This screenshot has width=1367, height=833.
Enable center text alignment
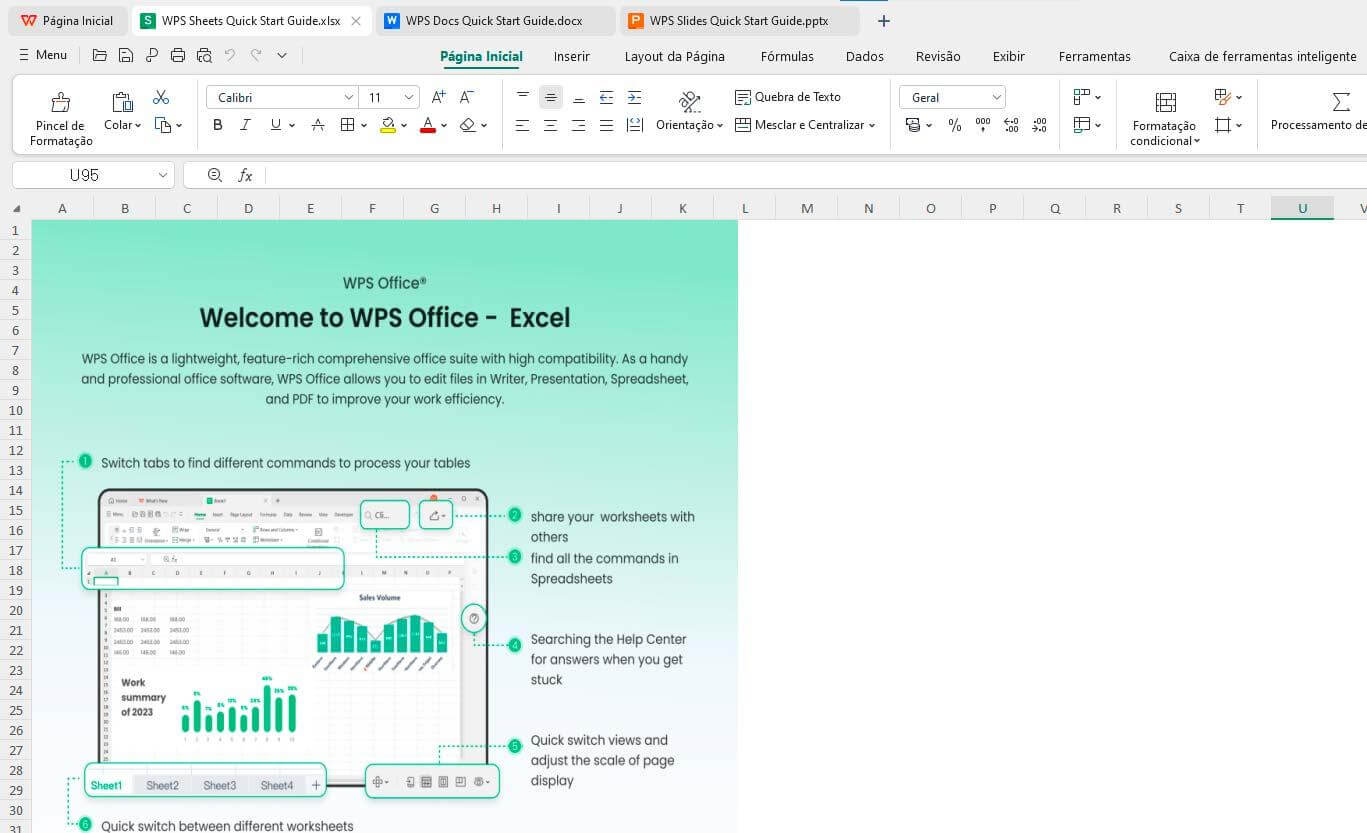click(x=550, y=124)
